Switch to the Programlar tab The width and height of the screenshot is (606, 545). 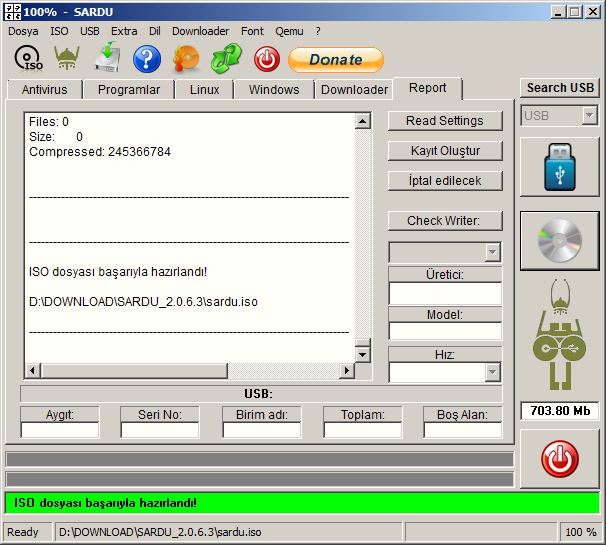tap(129, 90)
